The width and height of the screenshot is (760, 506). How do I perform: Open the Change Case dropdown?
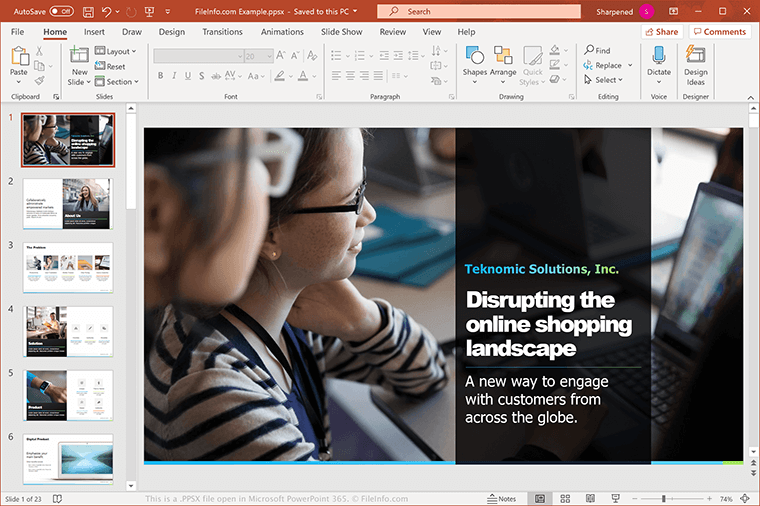pos(256,76)
